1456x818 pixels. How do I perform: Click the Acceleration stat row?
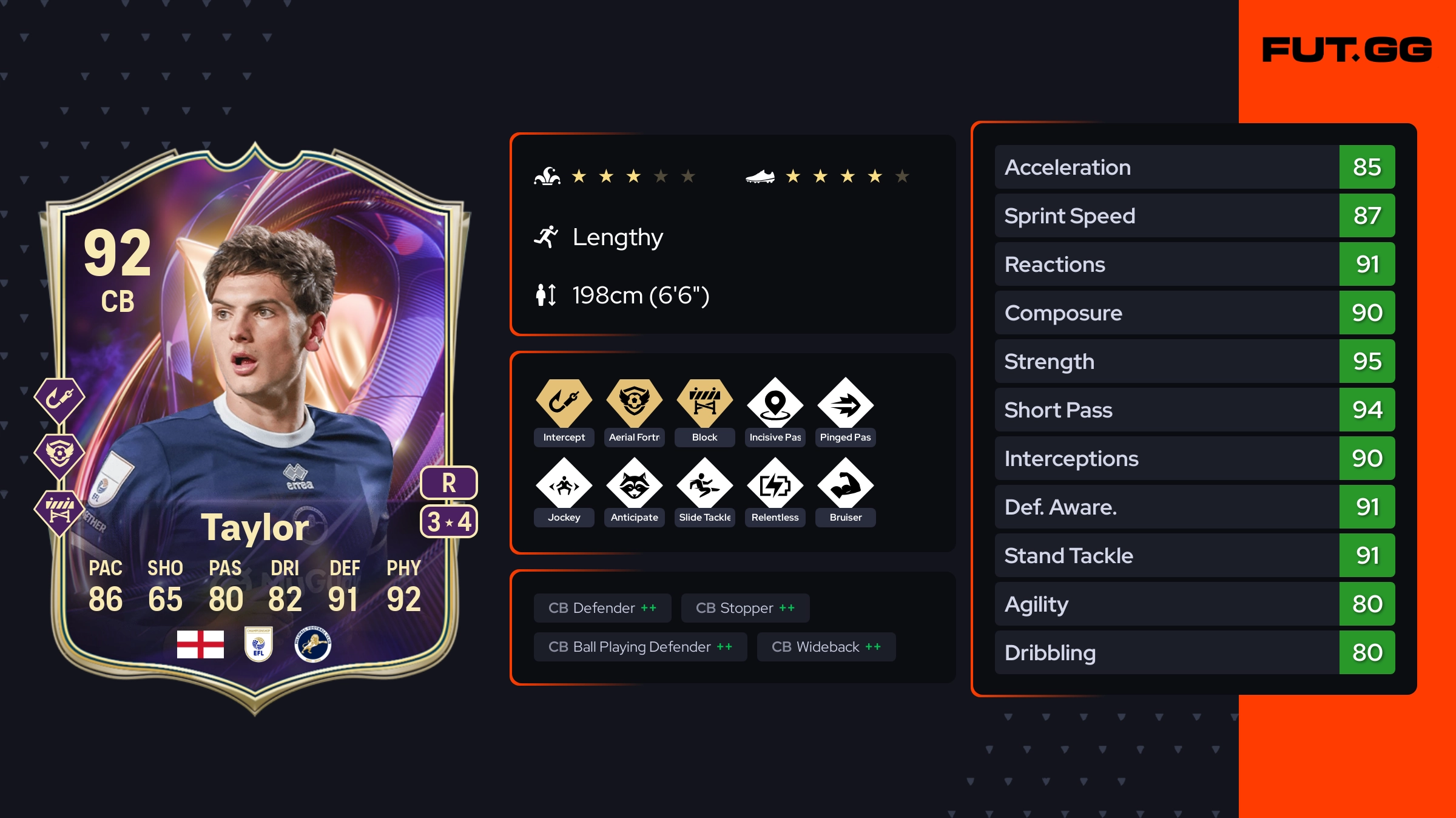tap(1195, 167)
